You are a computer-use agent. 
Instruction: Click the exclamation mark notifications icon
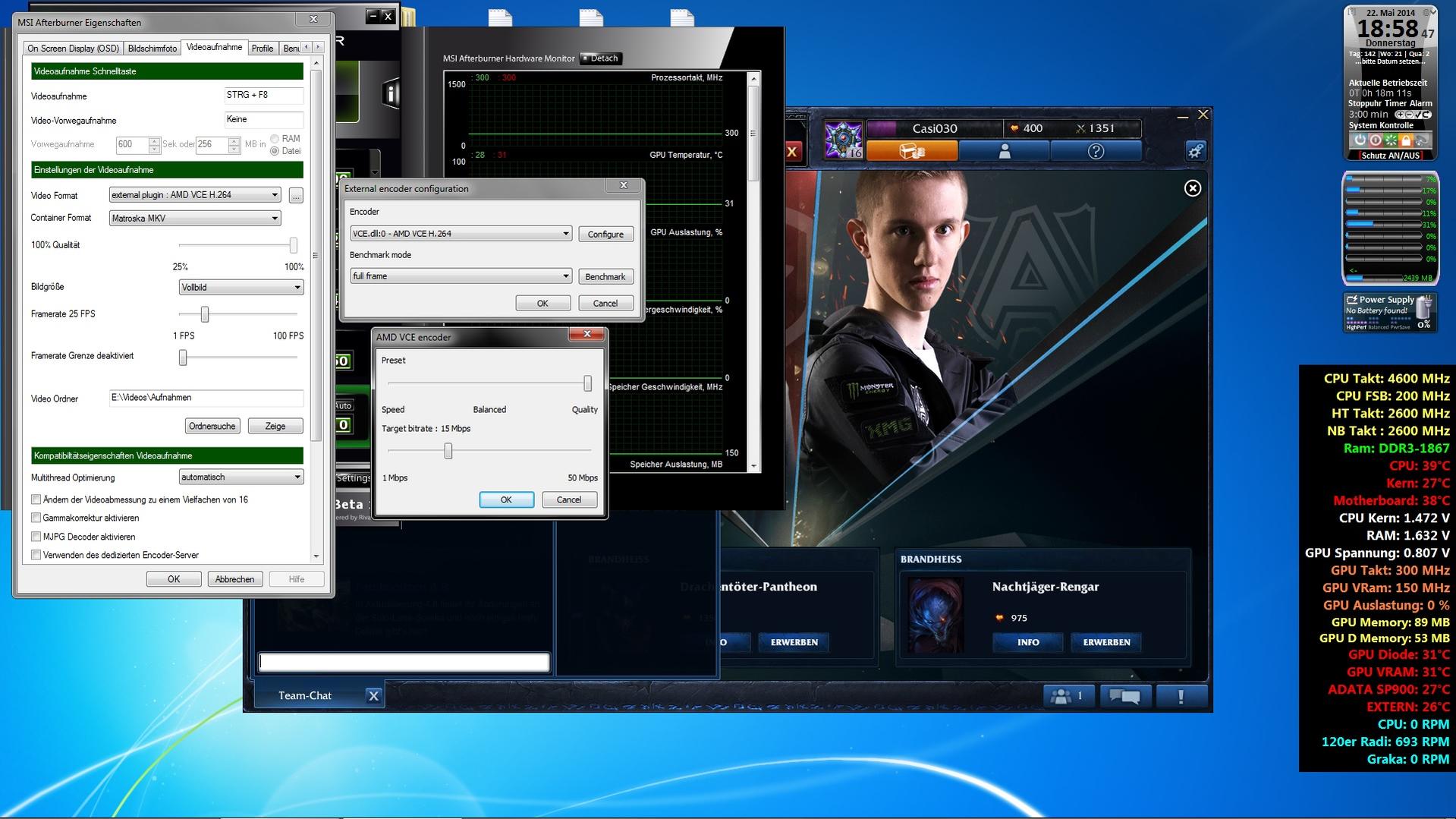point(1181,695)
